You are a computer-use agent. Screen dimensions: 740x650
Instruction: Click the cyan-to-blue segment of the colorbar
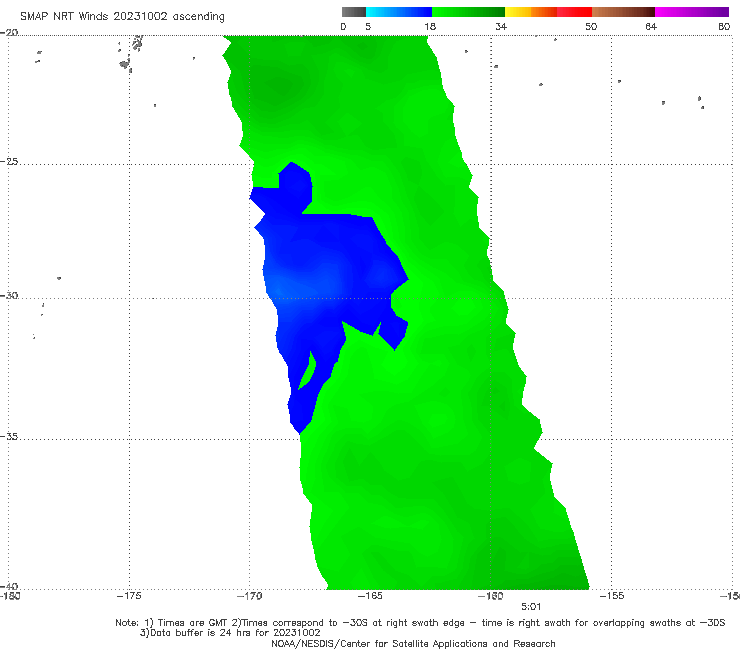tap(399, 12)
